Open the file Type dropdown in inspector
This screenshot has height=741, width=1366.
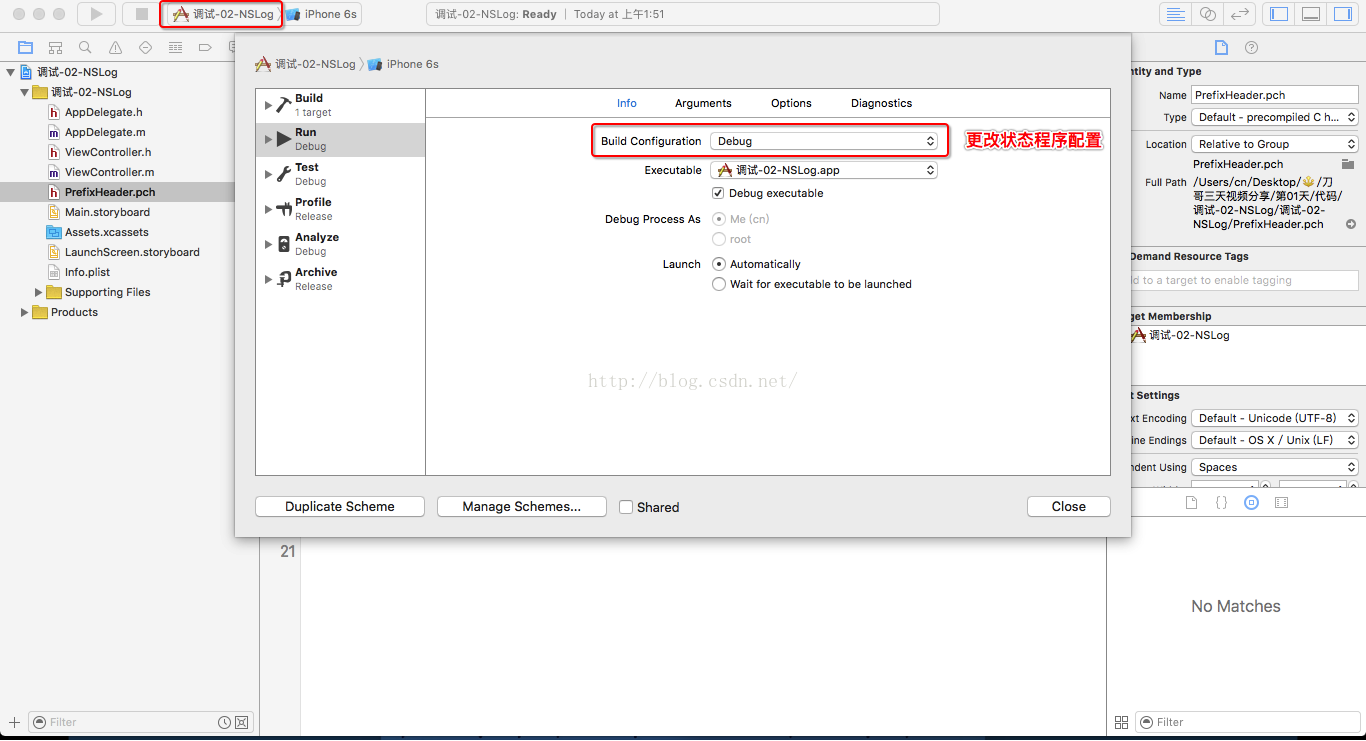(1275, 117)
